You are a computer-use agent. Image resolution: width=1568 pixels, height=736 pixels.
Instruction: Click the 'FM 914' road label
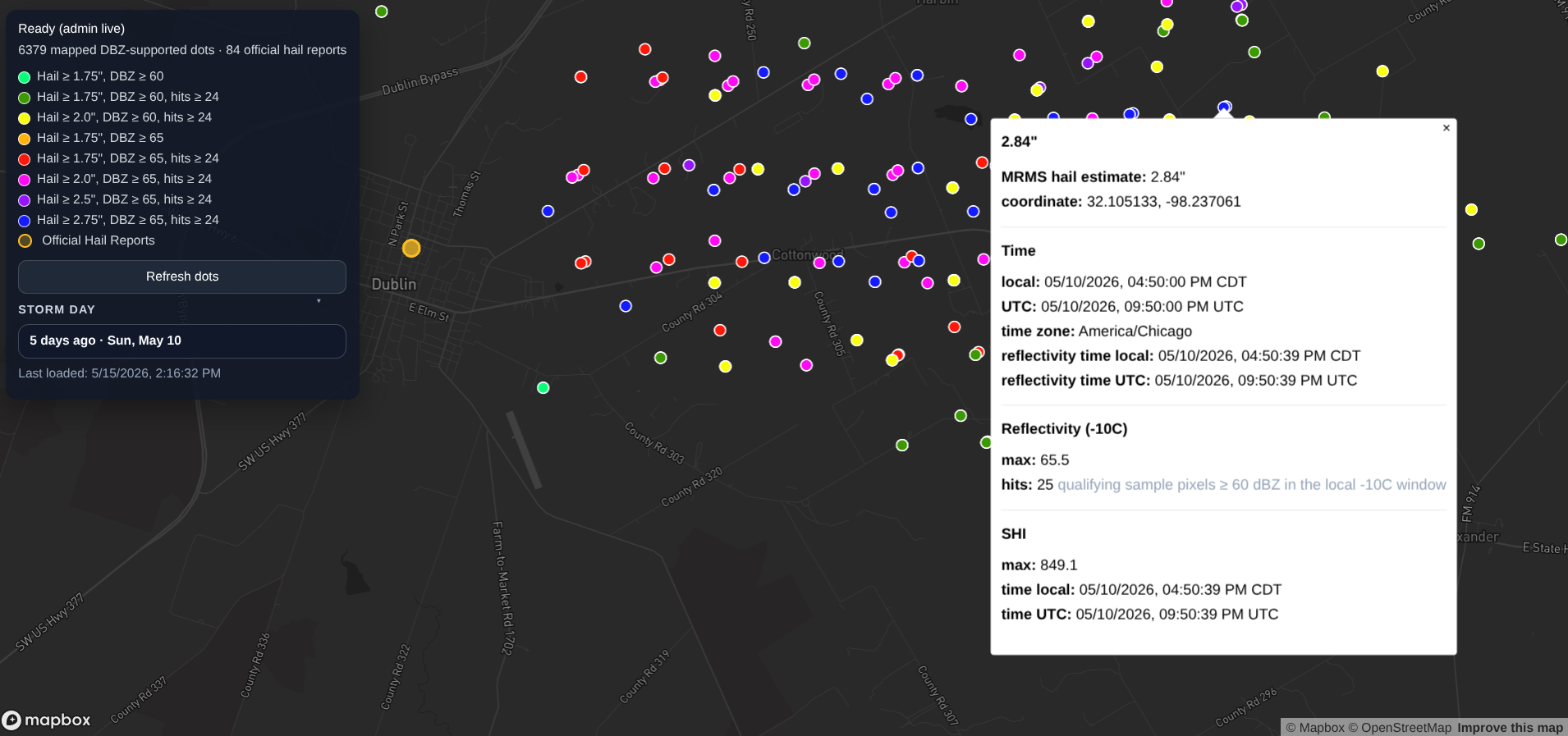1471,504
